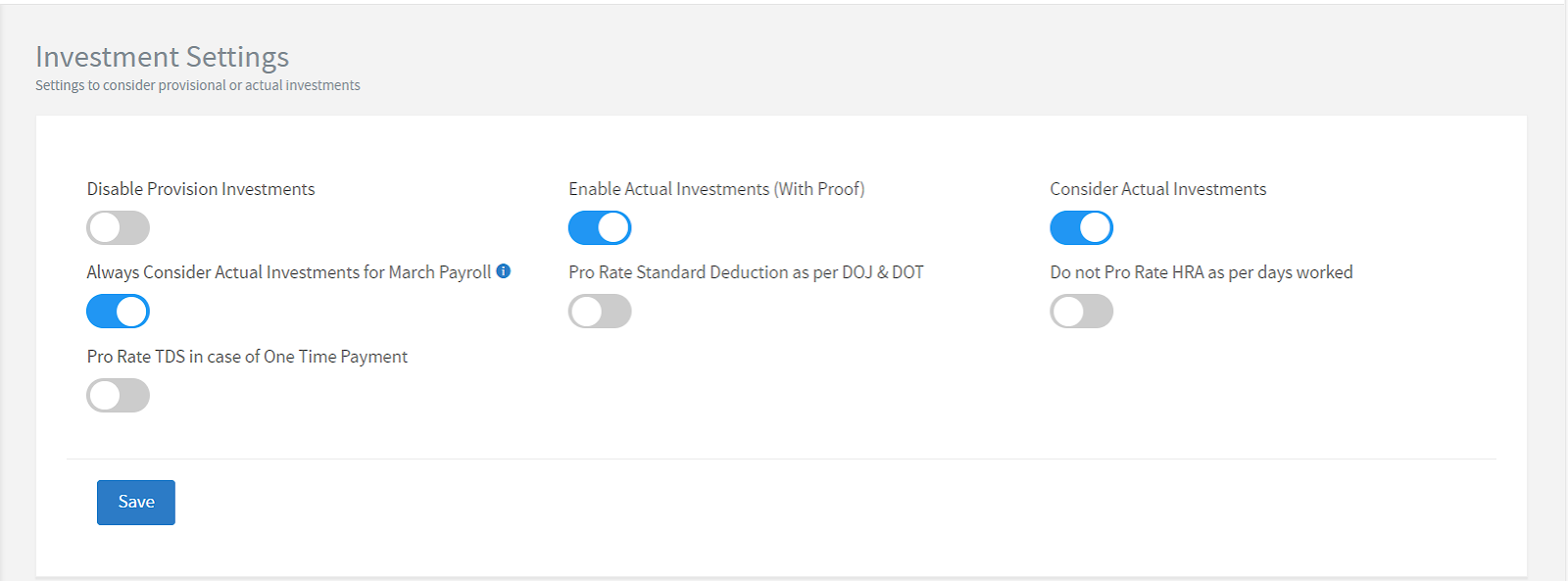
Task: Switch off Always Consider Actual Investments toggle
Action: [x=118, y=312]
